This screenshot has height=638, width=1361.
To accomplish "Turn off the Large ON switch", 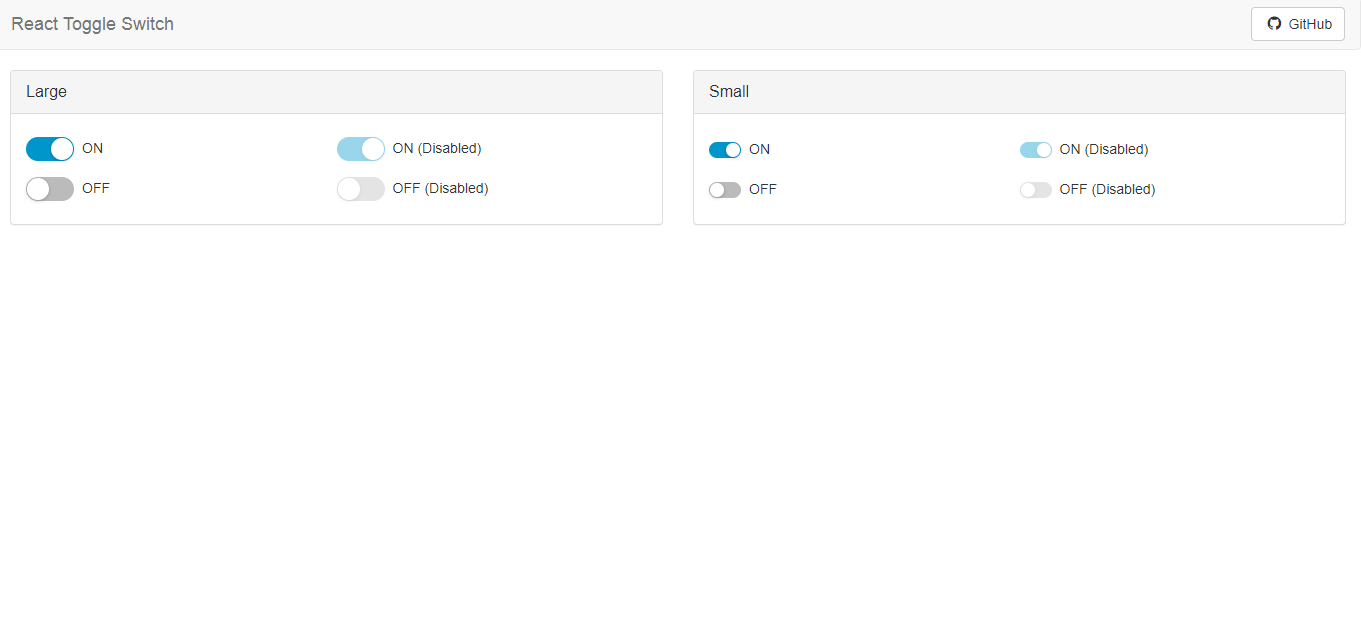I will (50, 149).
